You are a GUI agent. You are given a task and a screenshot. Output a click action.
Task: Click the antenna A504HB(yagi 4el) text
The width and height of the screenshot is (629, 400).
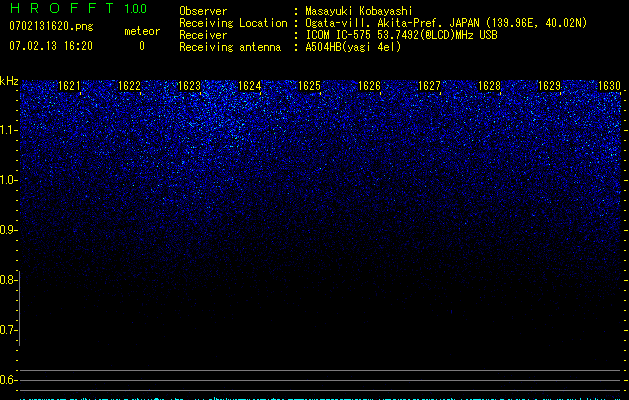click(353, 47)
